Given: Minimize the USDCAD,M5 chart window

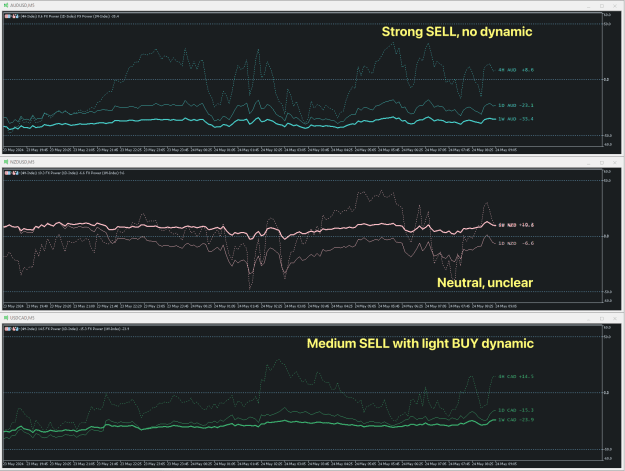Looking at the screenshot, I should 589,319.
